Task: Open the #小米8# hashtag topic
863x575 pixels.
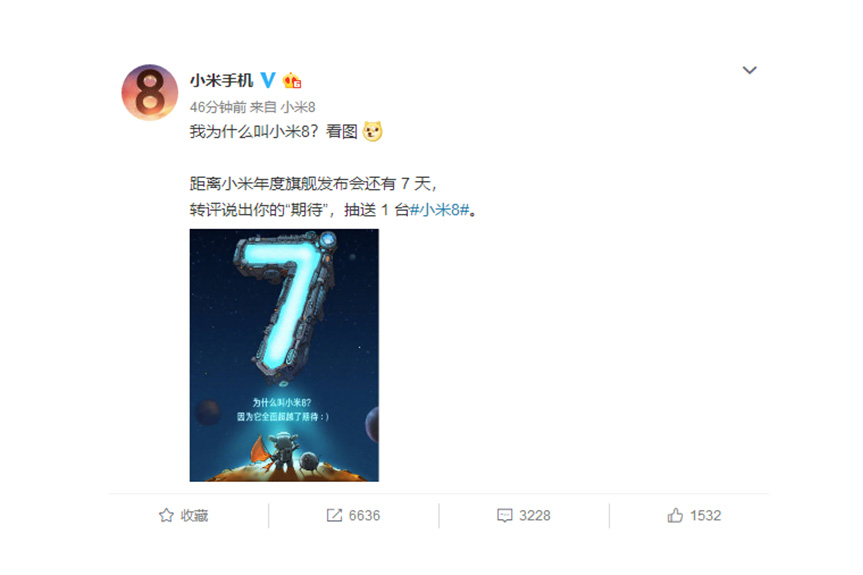Action: [440, 210]
